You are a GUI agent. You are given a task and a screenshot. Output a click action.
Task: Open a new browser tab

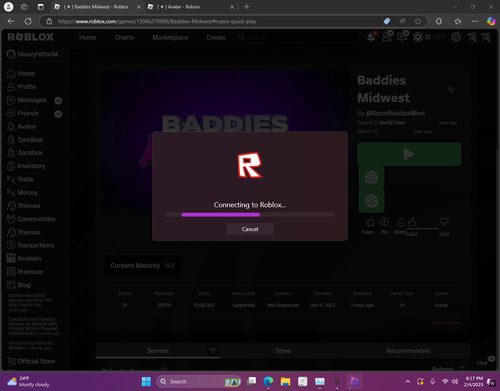247,7
